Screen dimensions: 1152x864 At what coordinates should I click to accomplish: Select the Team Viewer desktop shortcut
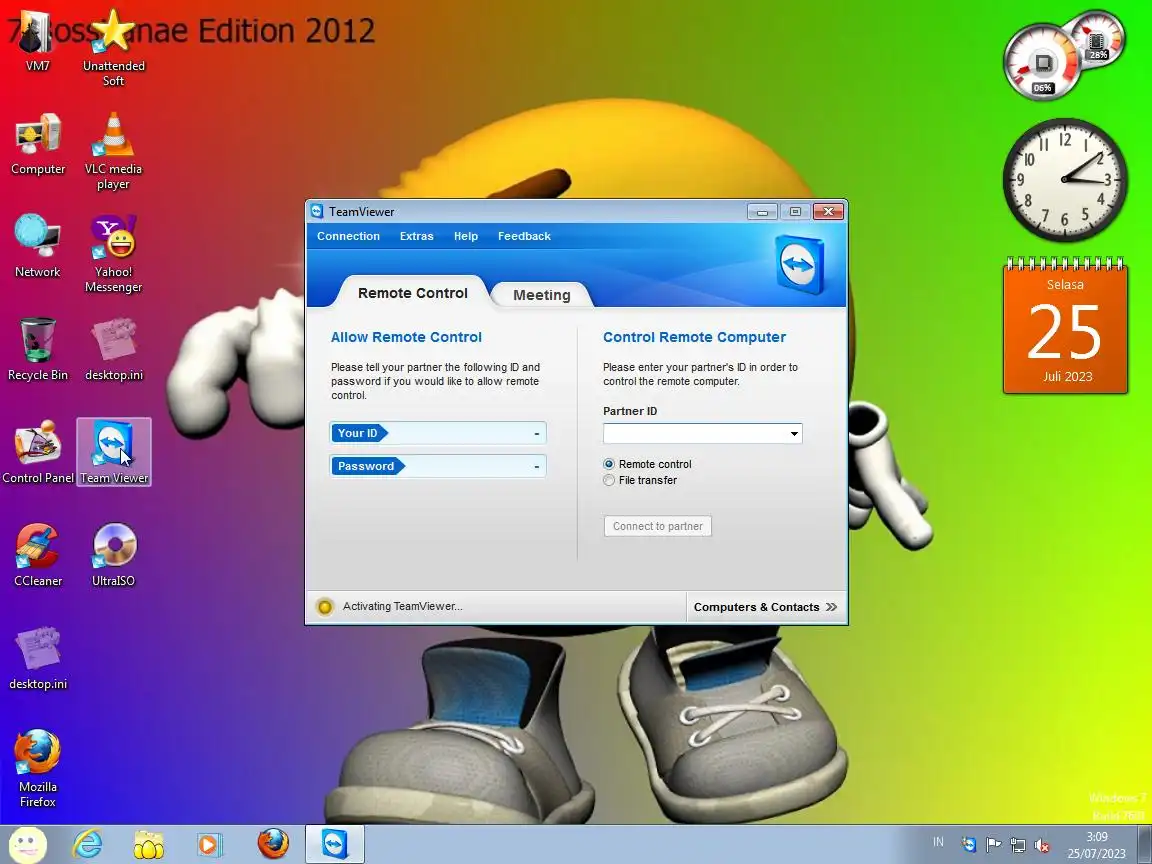(x=114, y=452)
